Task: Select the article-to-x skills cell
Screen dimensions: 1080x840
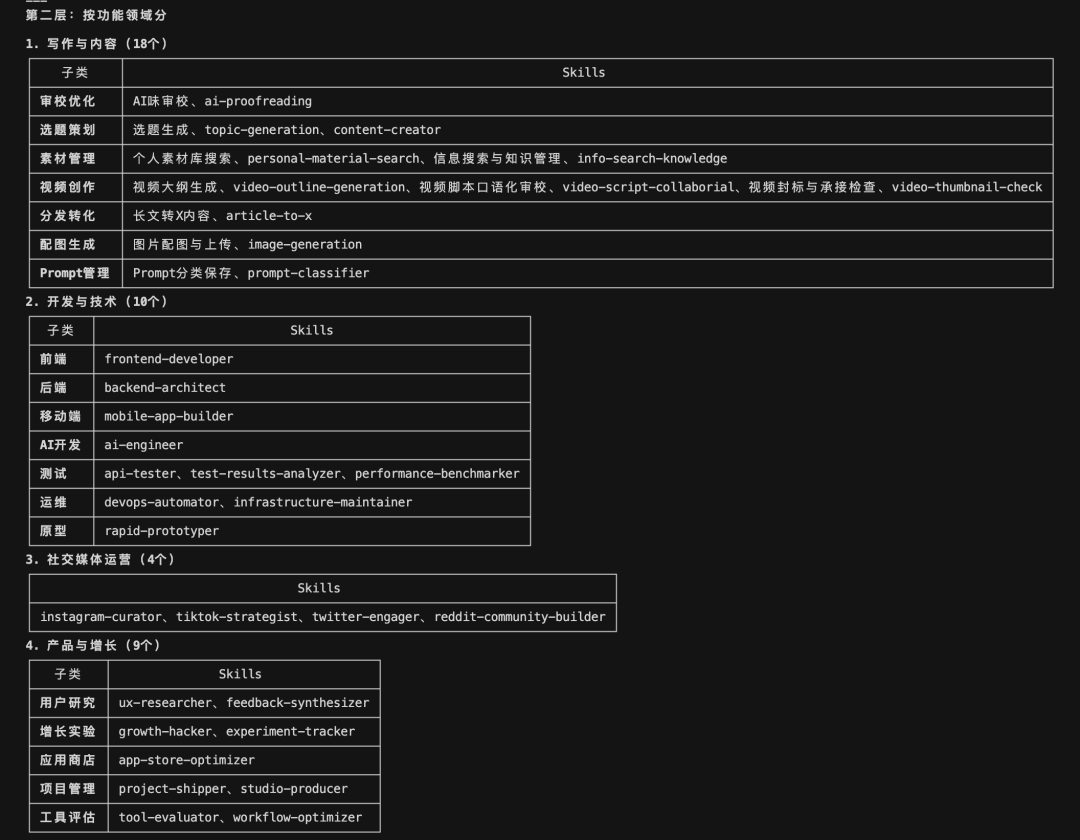Action: 222,216
